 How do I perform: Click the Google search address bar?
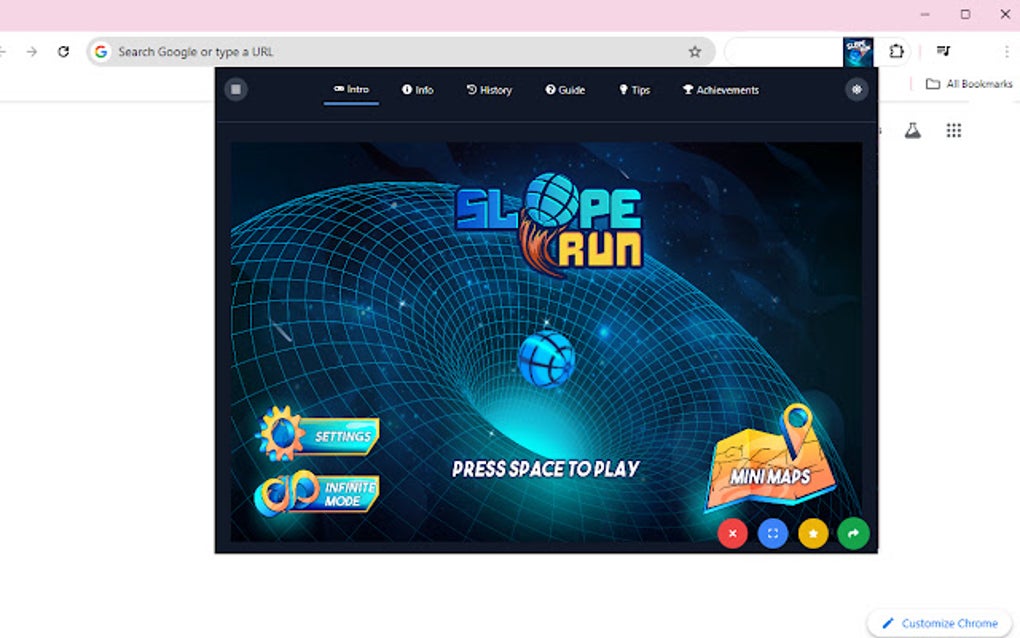pyautogui.click(x=250, y=51)
